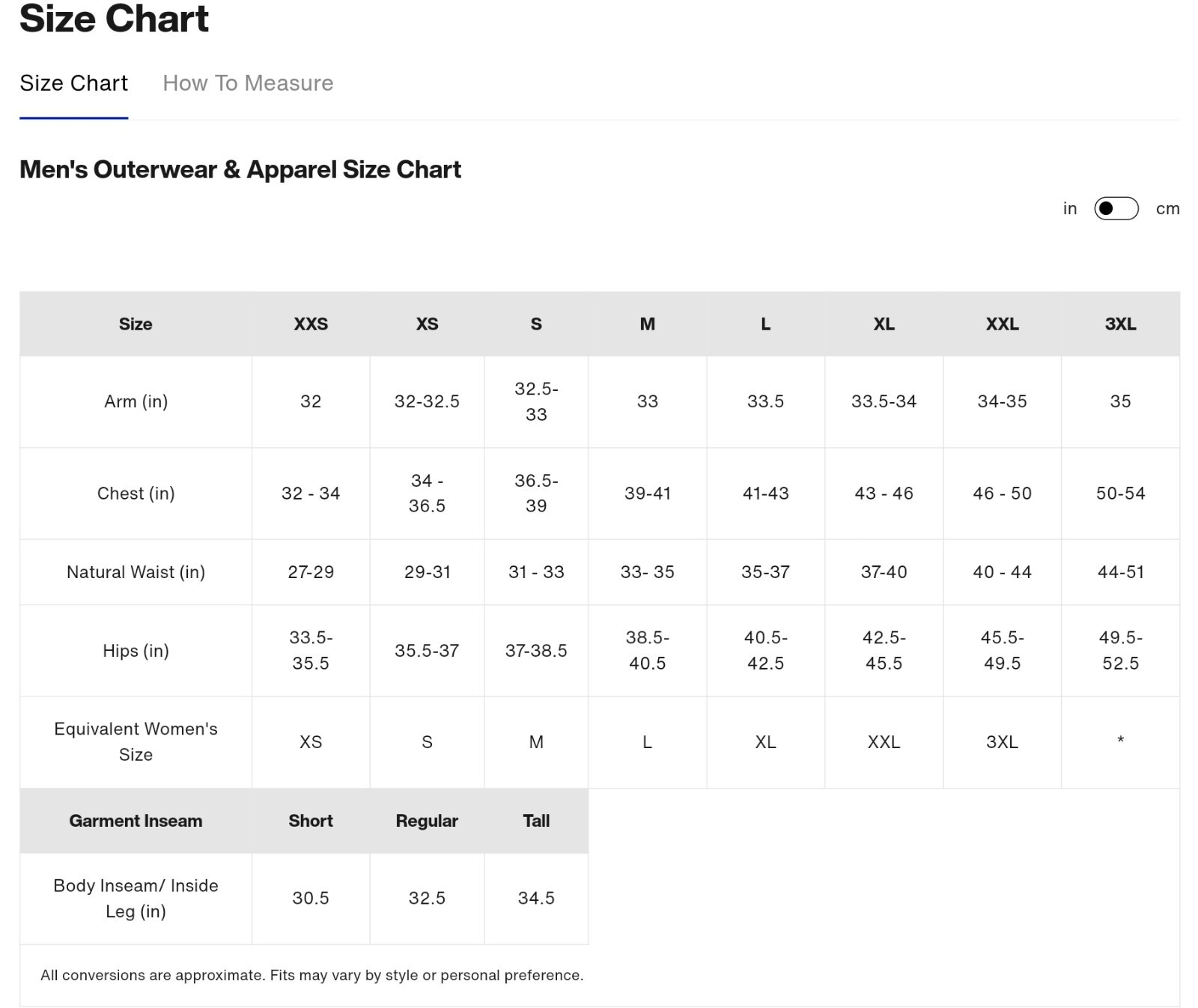
Task: Toggle units from inches to centimeters
Action: click(1116, 208)
